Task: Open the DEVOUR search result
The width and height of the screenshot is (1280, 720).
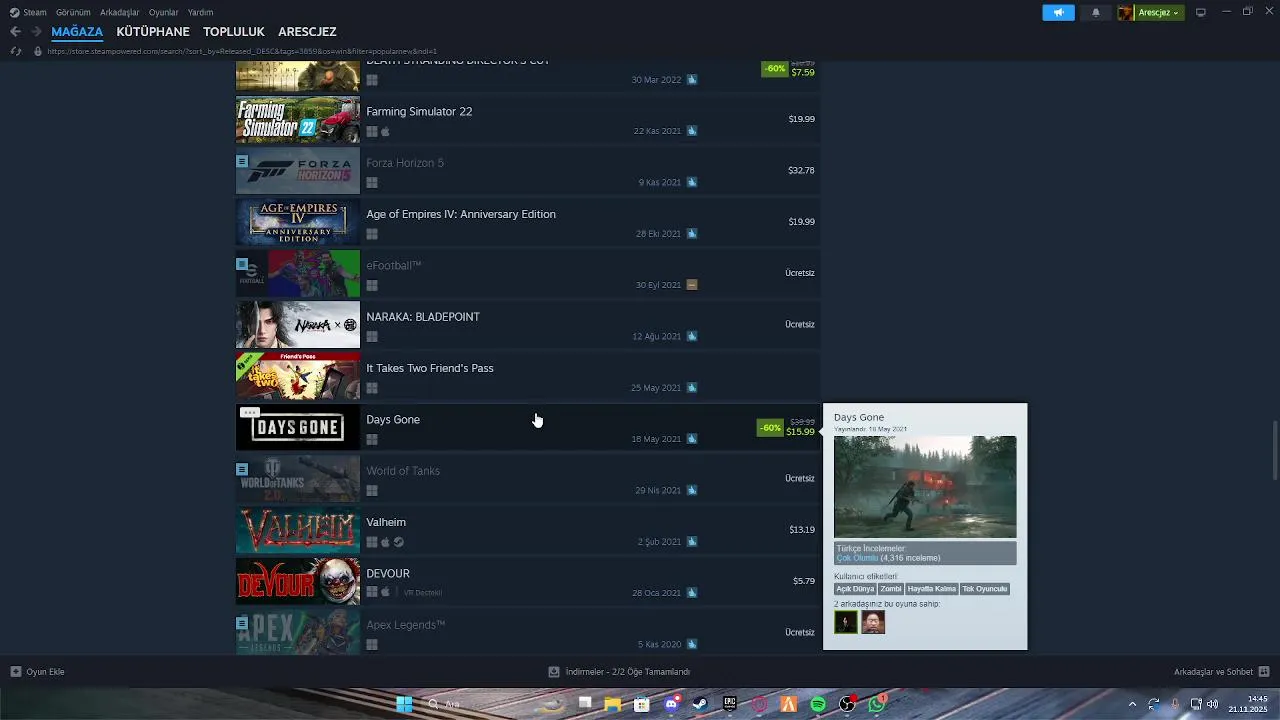Action: pyautogui.click(x=527, y=581)
